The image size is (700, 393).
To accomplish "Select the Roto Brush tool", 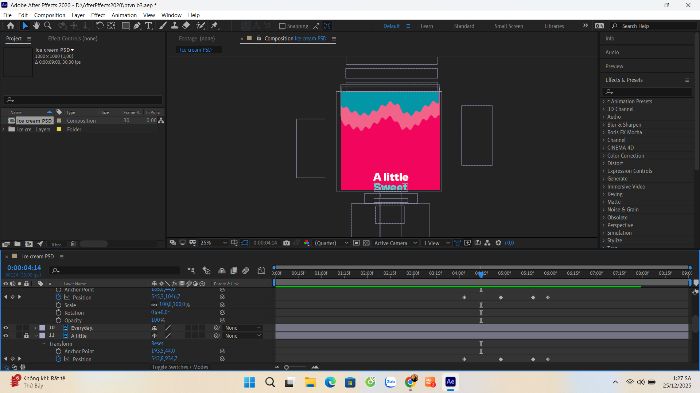I will coord(201,26).
